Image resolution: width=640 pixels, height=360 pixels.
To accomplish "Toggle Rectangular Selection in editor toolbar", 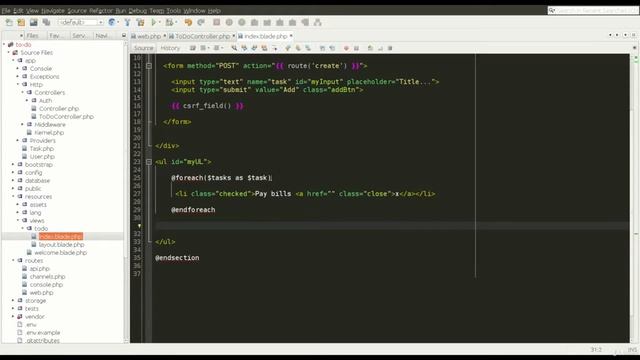I will 275,48.
